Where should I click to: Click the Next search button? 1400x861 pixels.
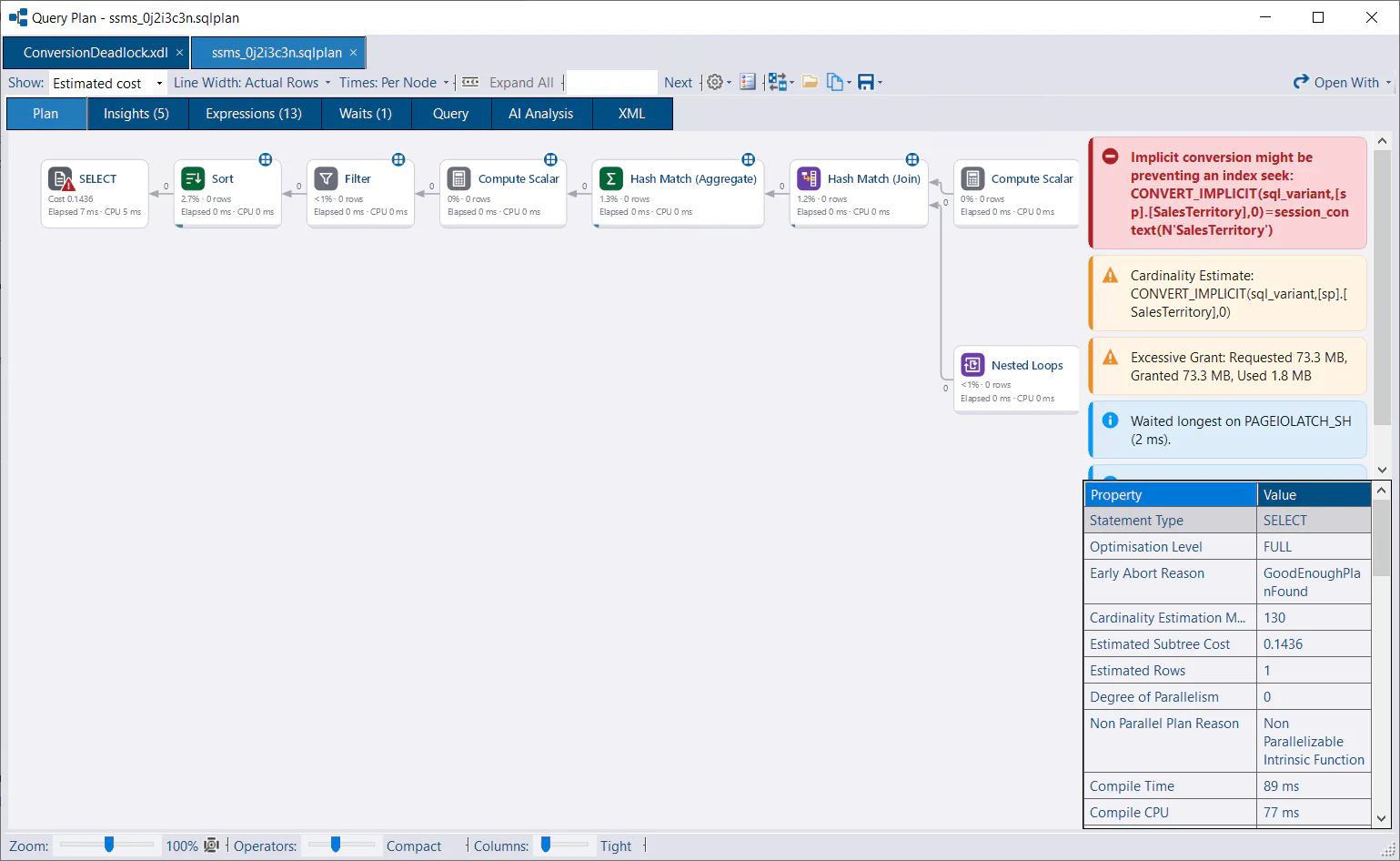678,82
